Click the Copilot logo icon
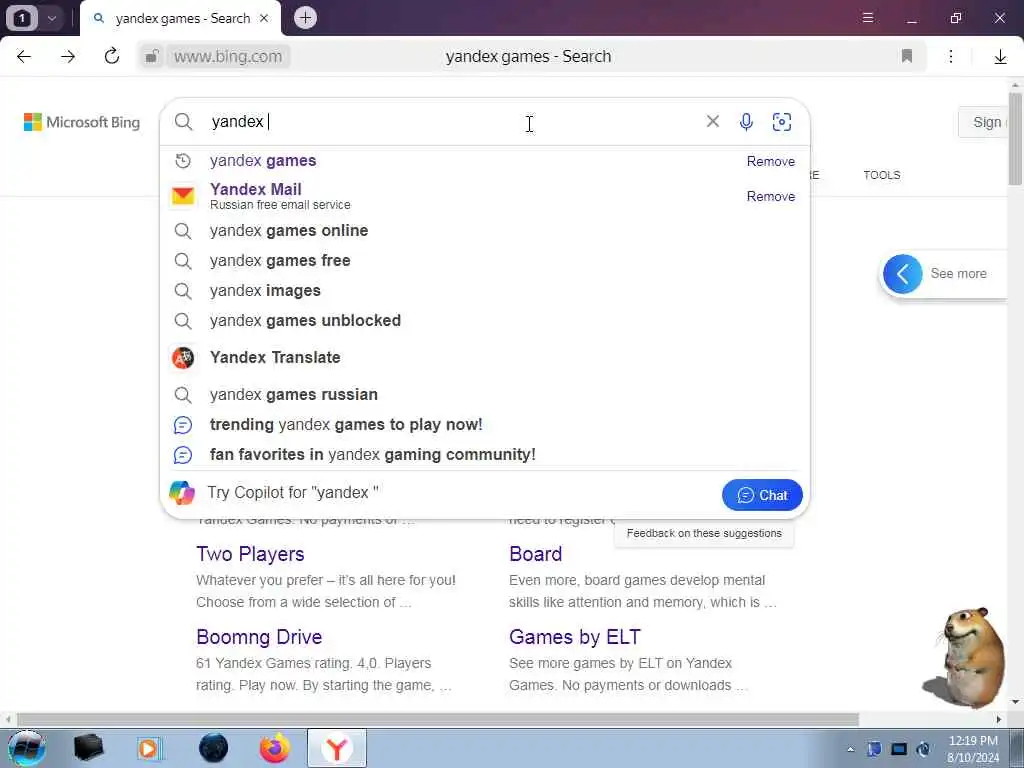Viewport: 1024px width, 768px height. click(x=182, y=493)
